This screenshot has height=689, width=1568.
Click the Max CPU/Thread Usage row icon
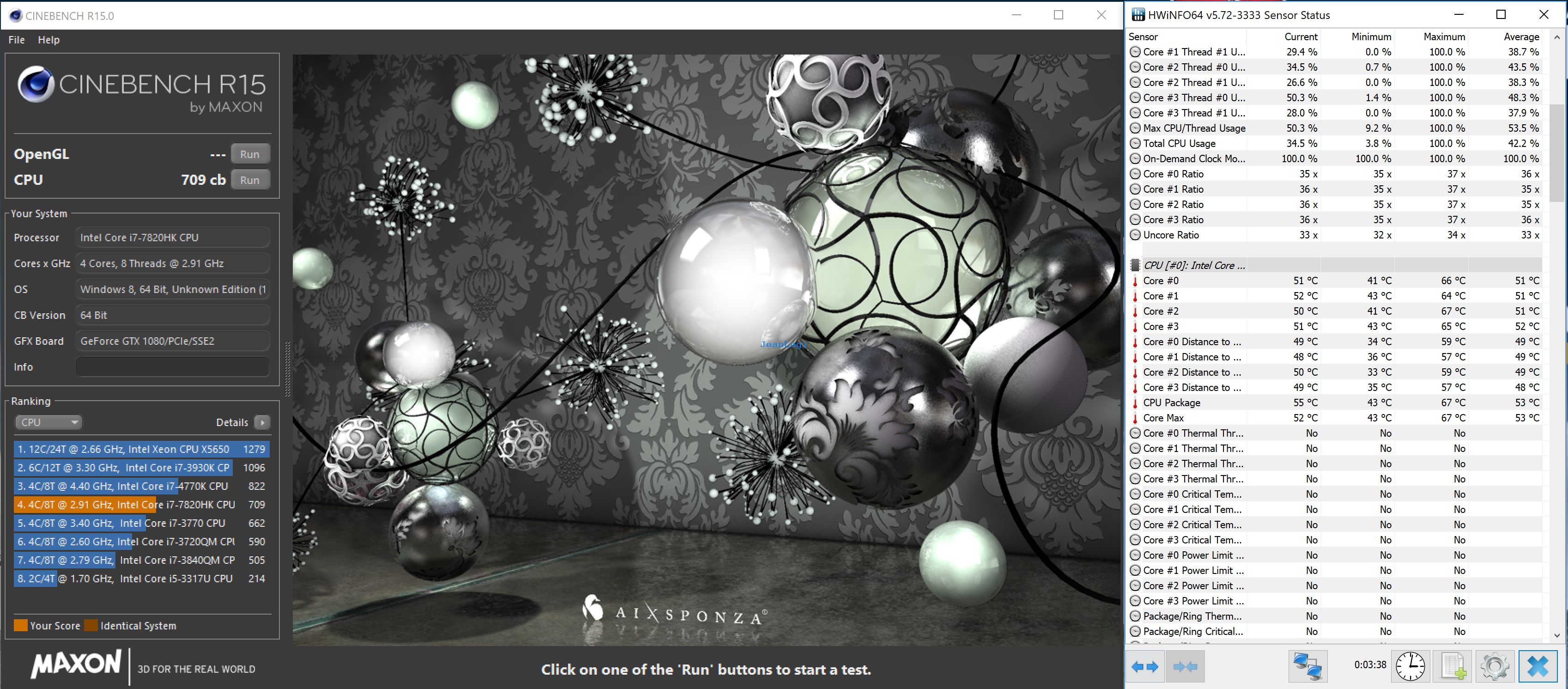pyautogui.click(x=1135, y=128)
